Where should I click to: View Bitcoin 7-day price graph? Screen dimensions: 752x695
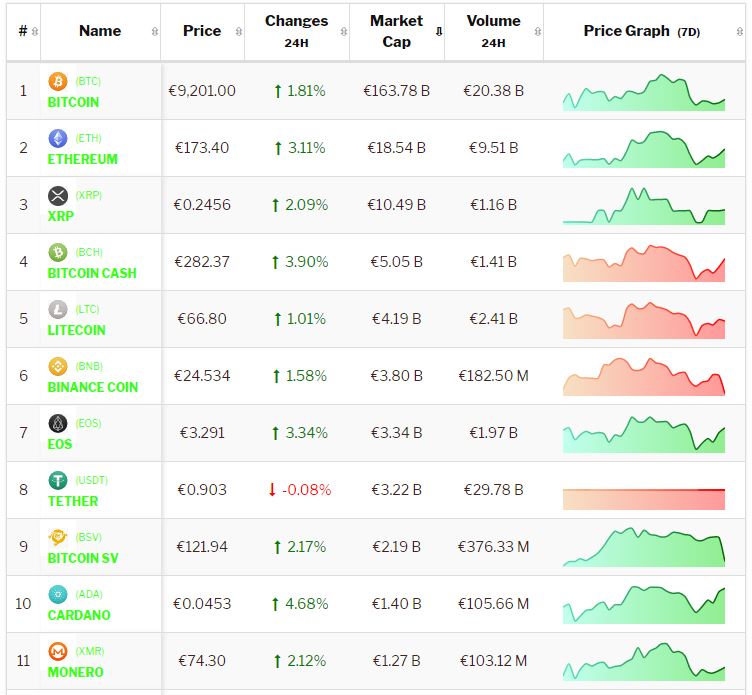click(644, 91)
